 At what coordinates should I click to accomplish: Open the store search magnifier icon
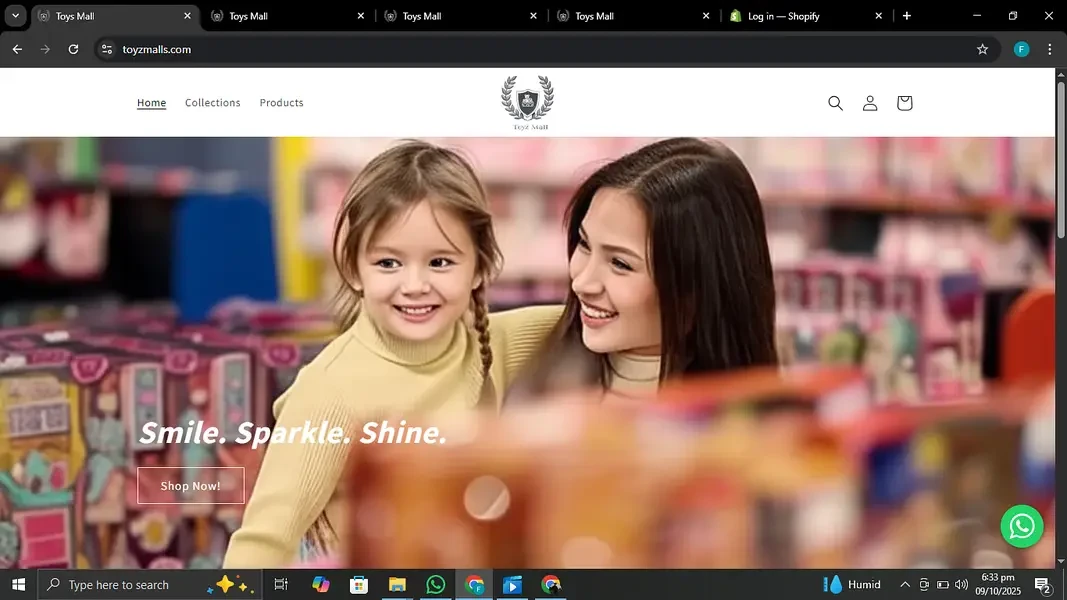pyautogui.click(x=835, y=103)
